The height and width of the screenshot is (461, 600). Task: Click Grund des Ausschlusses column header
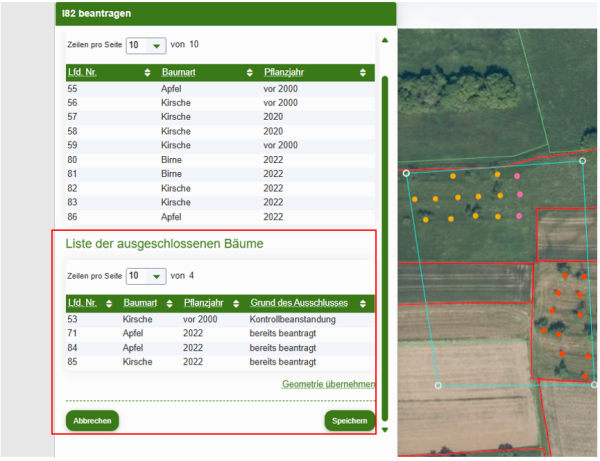tap(299, 303)
